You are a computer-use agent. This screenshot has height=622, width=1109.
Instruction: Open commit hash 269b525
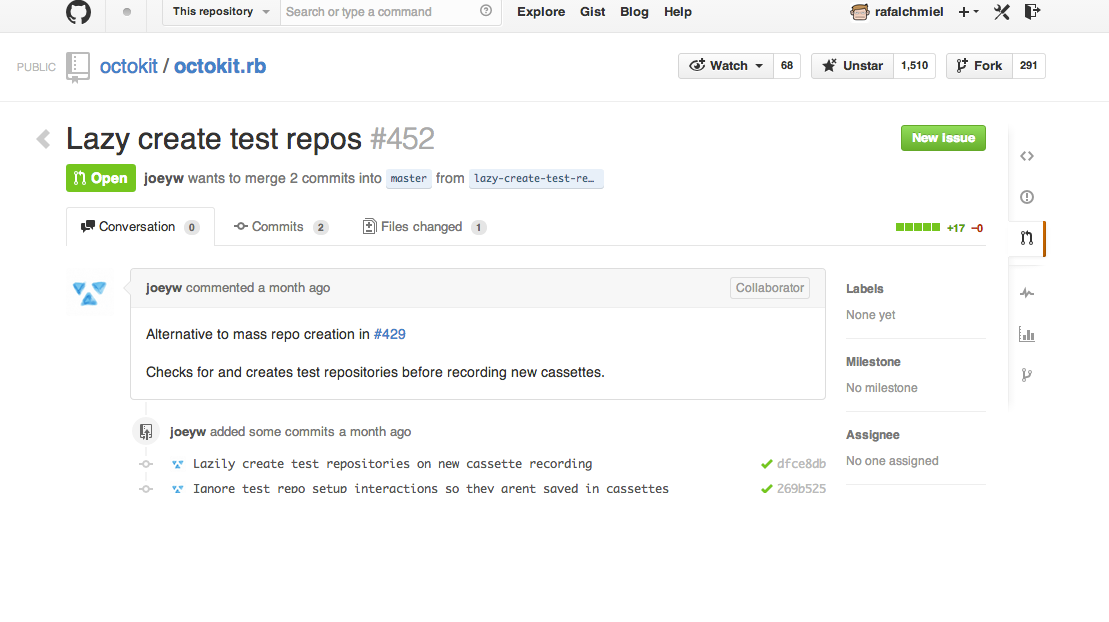(x=801, y=489)
